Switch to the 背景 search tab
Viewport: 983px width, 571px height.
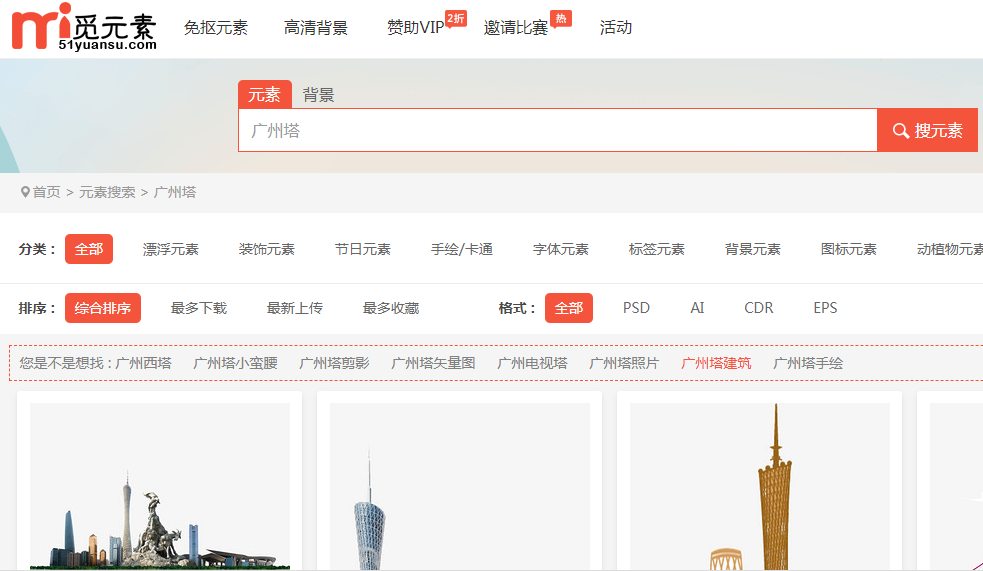click(318, 95)
